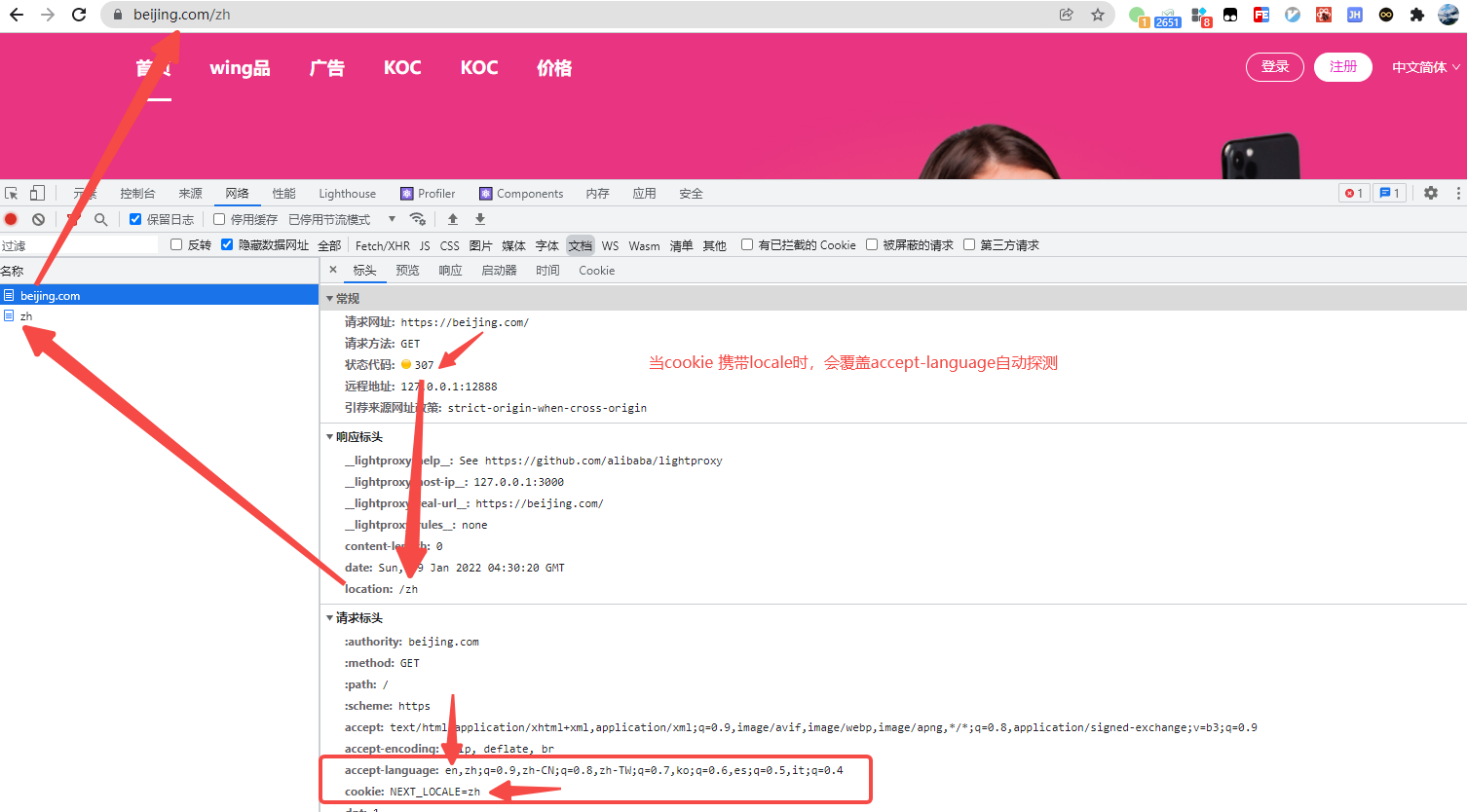This screenshot has height=812, width=1467.
Task: Check the 有已拦截的 Cookie checkbox
Action: [x=747, y=244]
